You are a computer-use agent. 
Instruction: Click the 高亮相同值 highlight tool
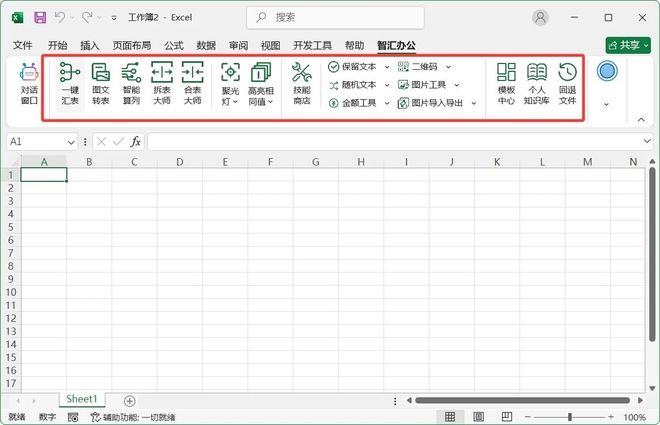click(x=261, y=83)
